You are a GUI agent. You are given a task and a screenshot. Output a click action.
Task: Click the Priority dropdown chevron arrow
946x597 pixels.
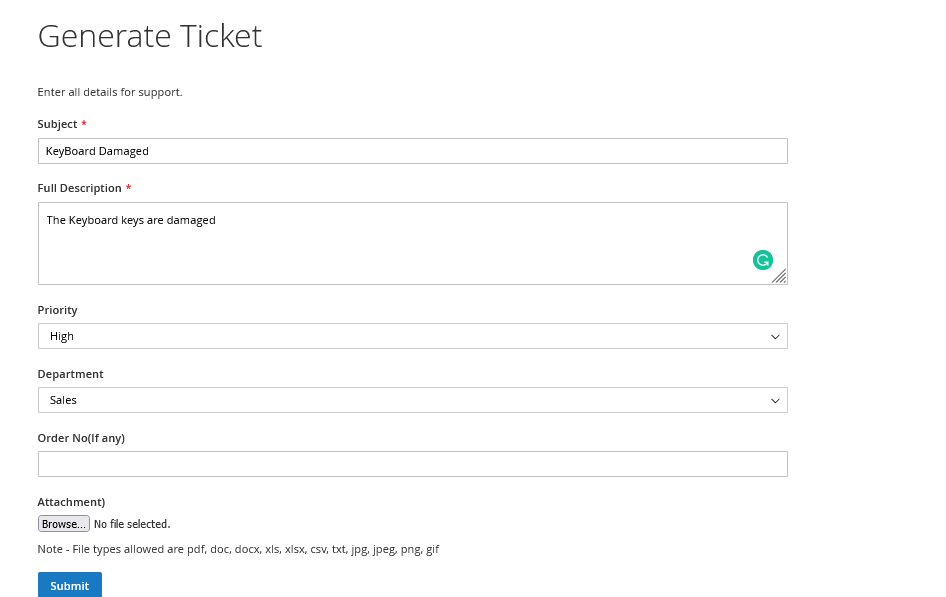point(775,336)
